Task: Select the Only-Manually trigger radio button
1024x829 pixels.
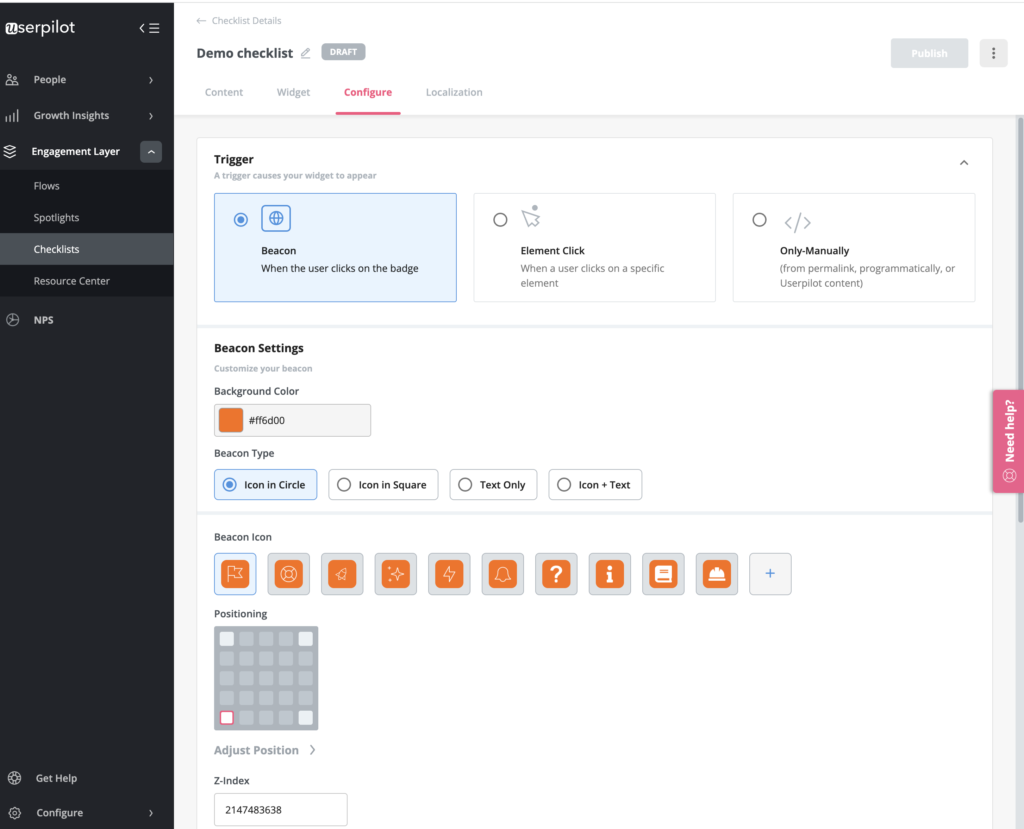Action: [760, 219]
